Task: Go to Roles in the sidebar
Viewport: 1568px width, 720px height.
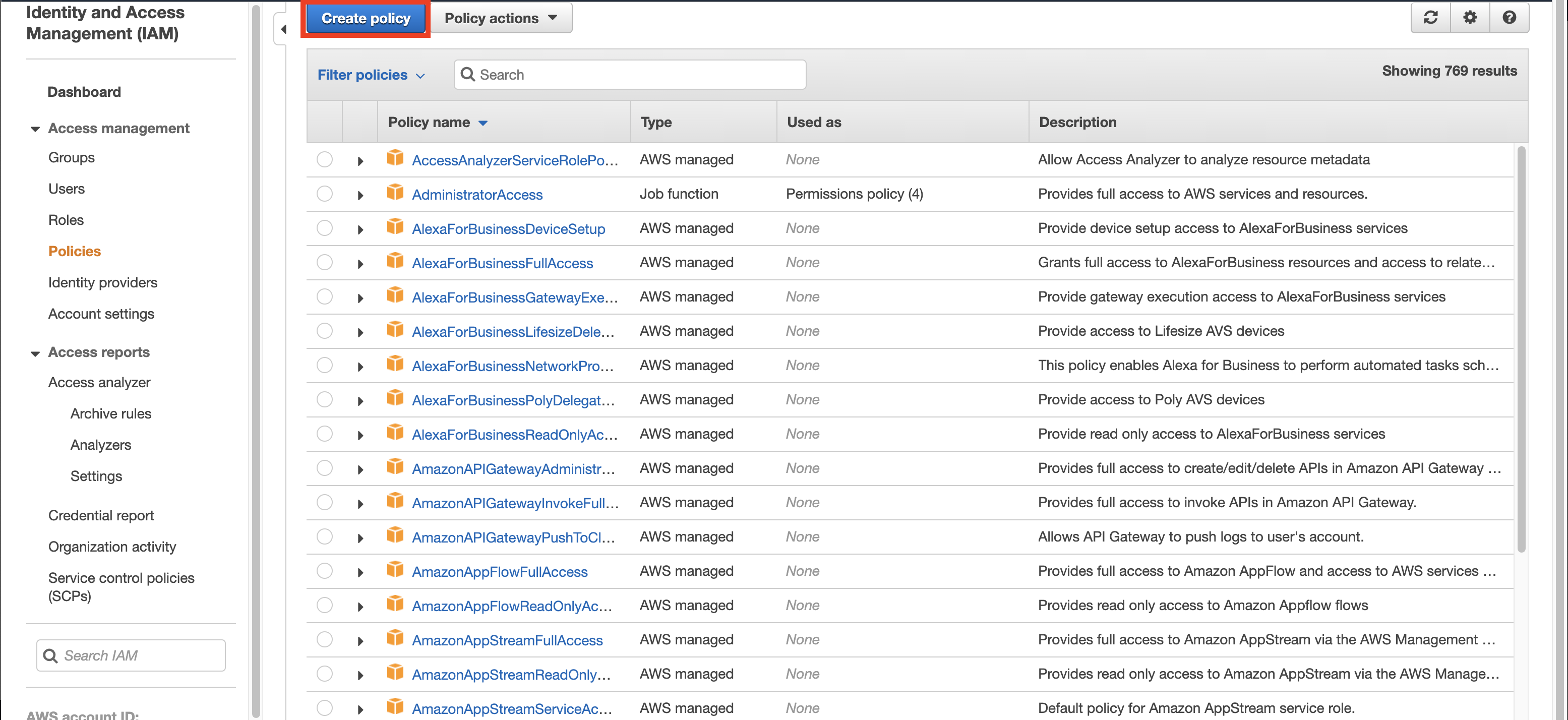Action: [66, 220]
